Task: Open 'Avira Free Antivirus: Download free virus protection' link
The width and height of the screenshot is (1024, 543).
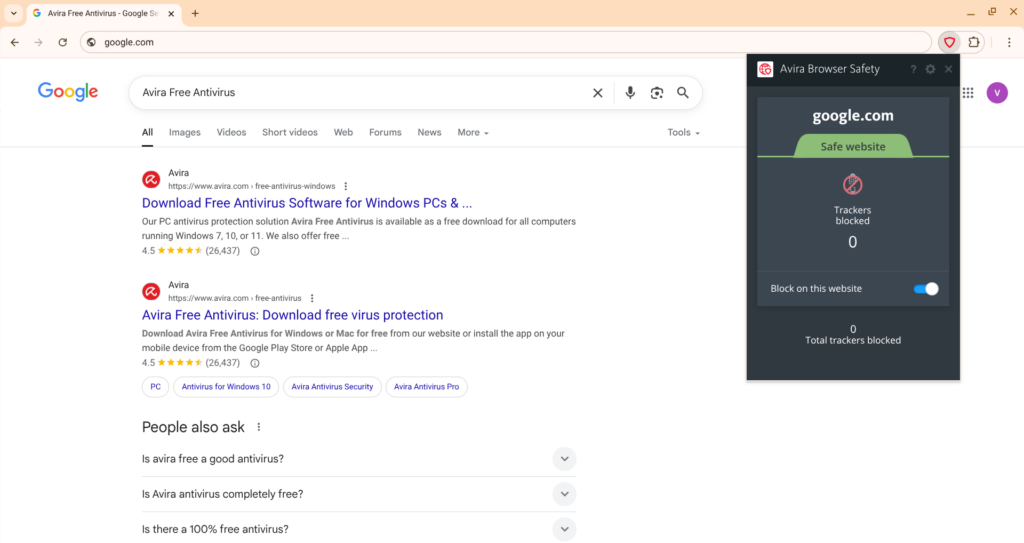Action: pyautogui.click(x=293, y=315)
